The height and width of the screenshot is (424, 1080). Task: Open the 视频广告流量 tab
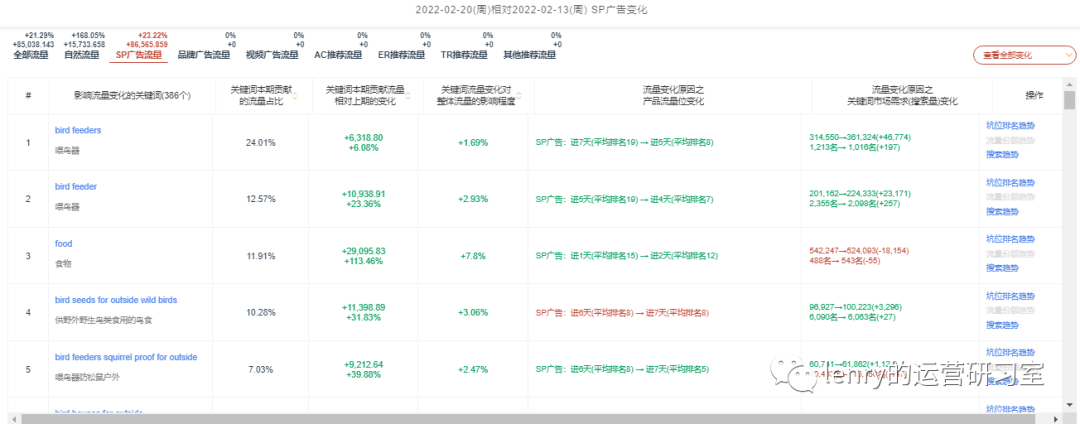coord(272,54)
